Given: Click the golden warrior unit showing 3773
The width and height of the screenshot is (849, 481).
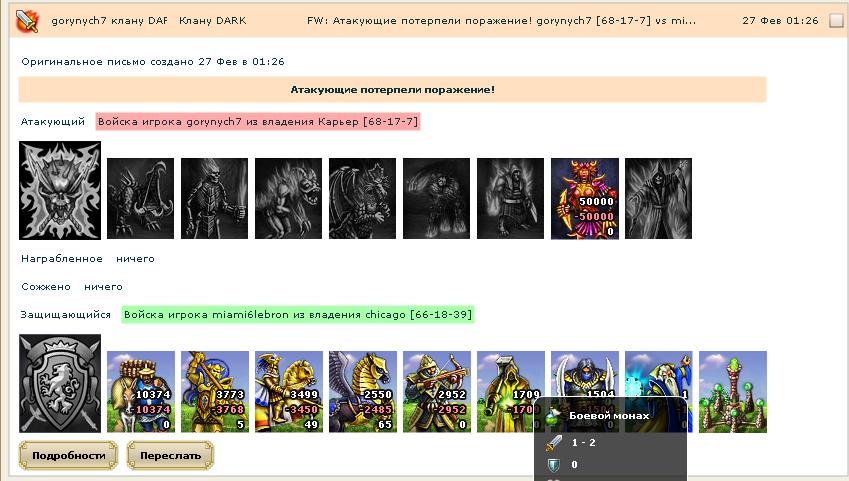Looking at the screenshot, I should 215,392.
